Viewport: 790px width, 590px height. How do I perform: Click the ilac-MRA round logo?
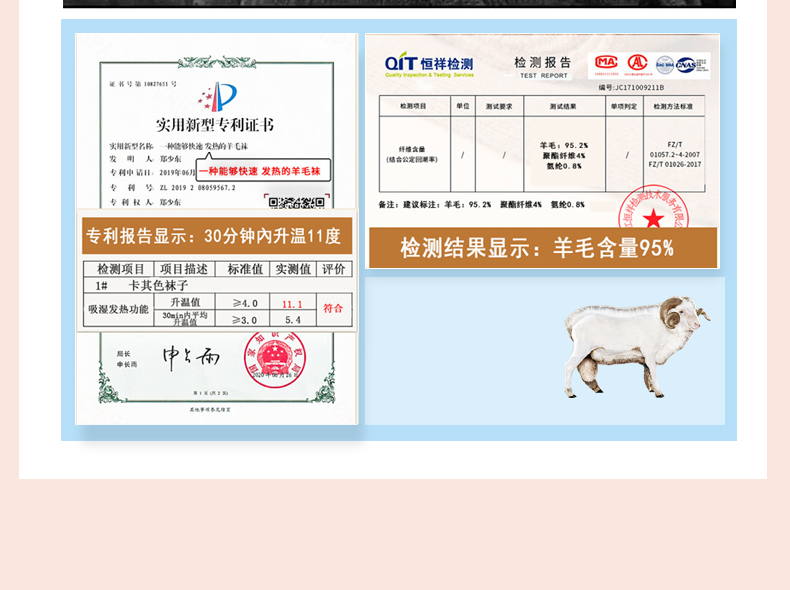click(x=665, y=64)
